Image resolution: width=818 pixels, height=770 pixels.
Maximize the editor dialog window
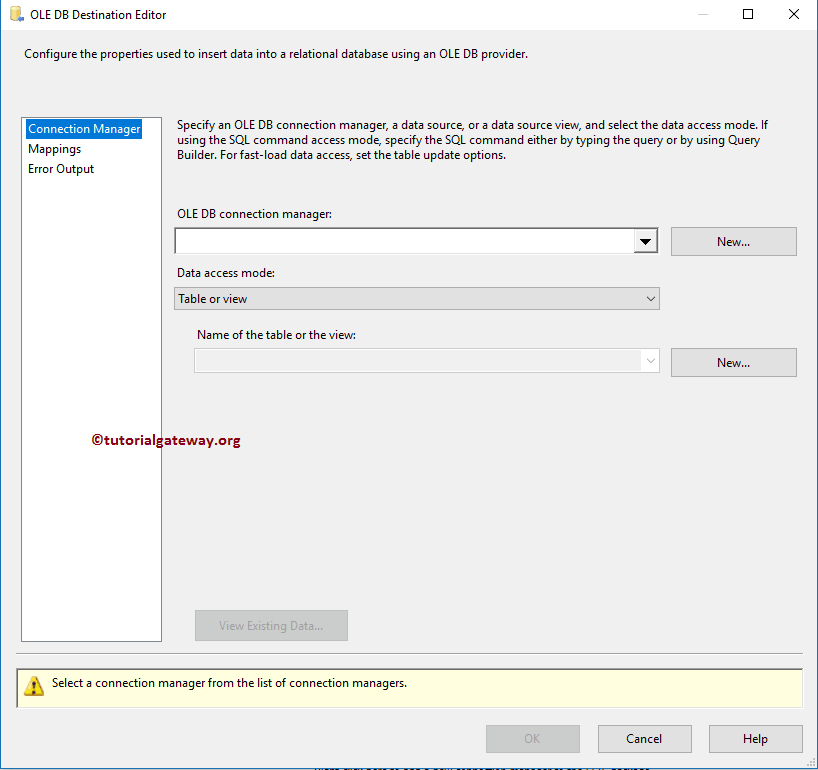coord(748,15)
